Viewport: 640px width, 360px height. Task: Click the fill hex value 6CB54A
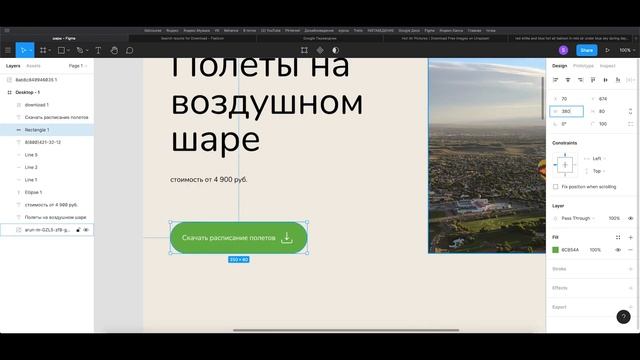click(x=570, y=250)
